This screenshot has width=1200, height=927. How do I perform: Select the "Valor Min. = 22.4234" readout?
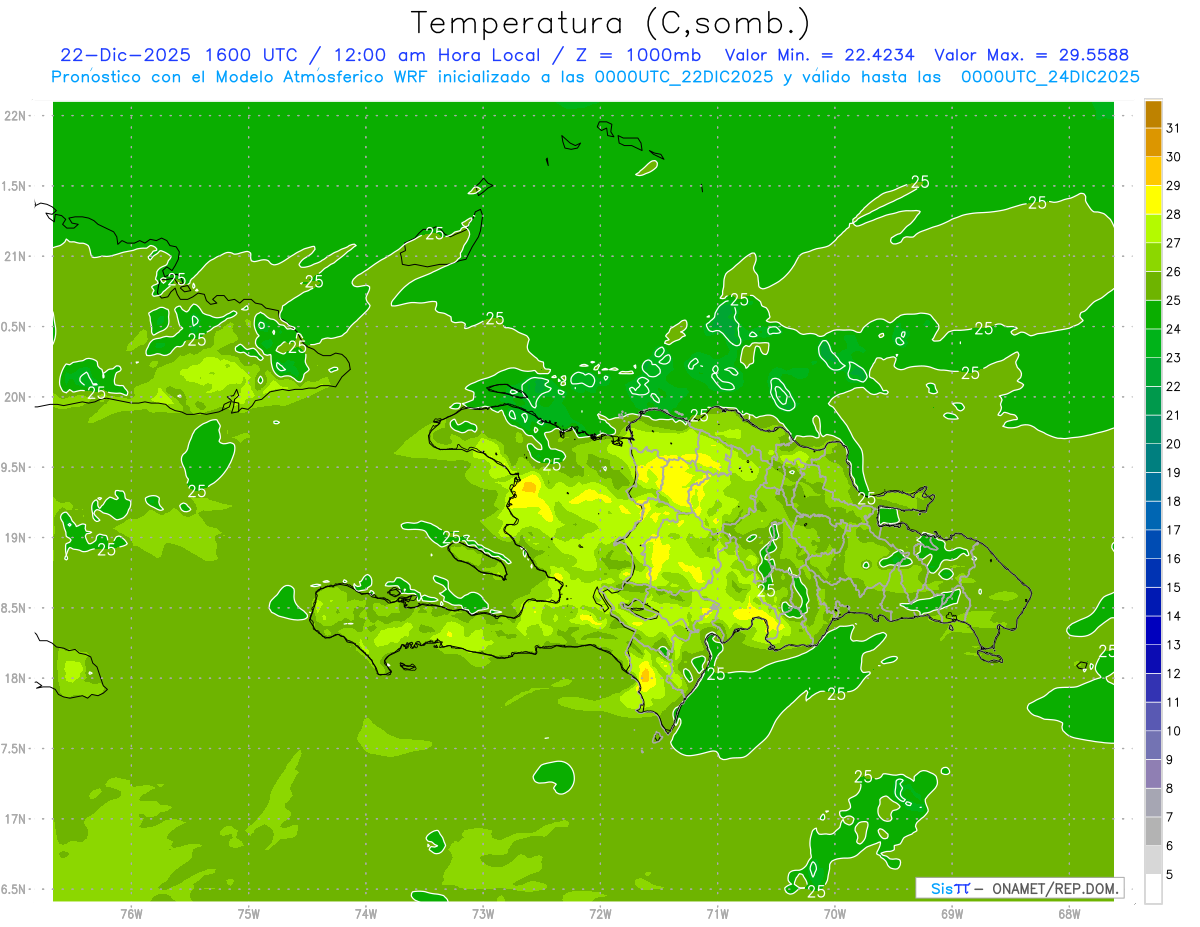tap(820, 55)
